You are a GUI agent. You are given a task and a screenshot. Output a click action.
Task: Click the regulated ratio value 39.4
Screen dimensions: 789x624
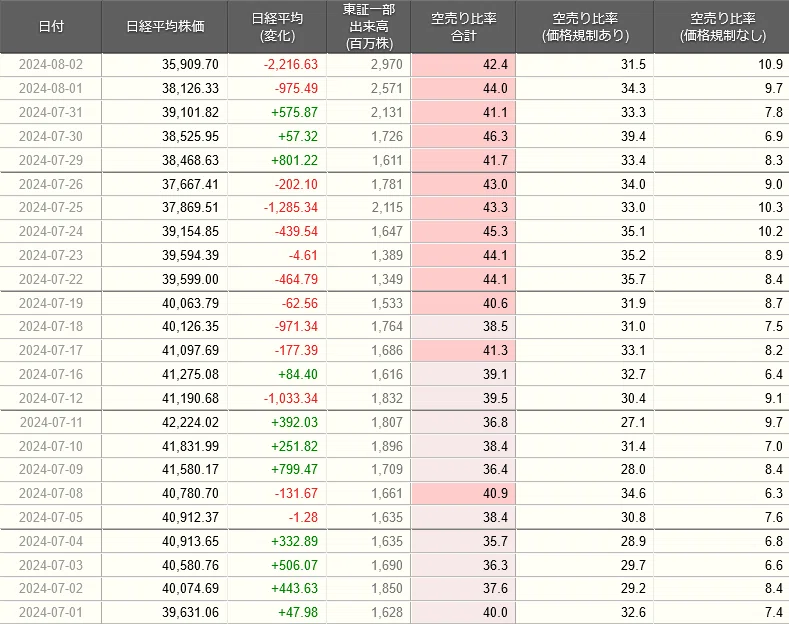coord(633,136)
